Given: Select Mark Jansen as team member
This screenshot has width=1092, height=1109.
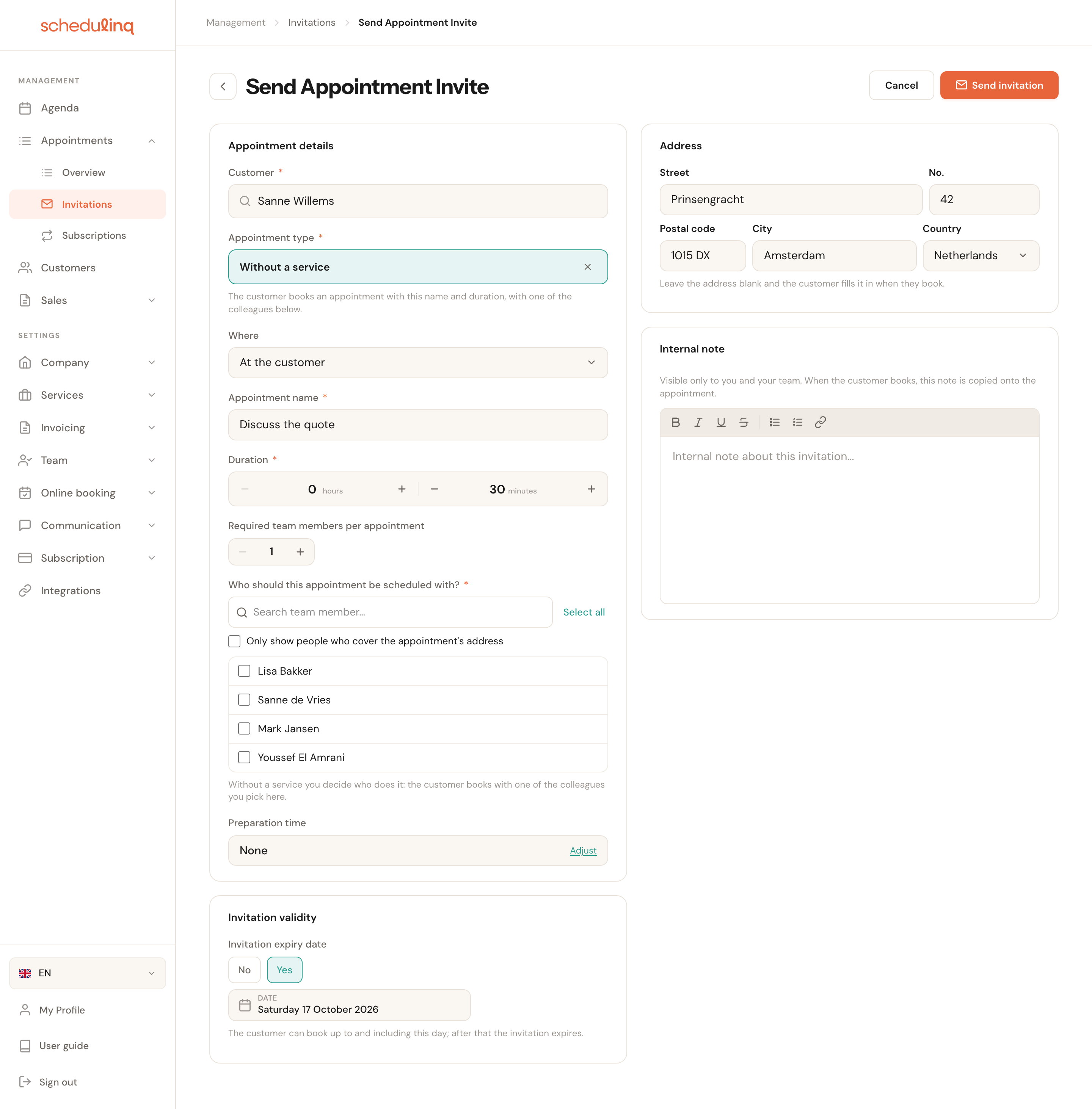Looking at the screenshot, I should 244,728.
